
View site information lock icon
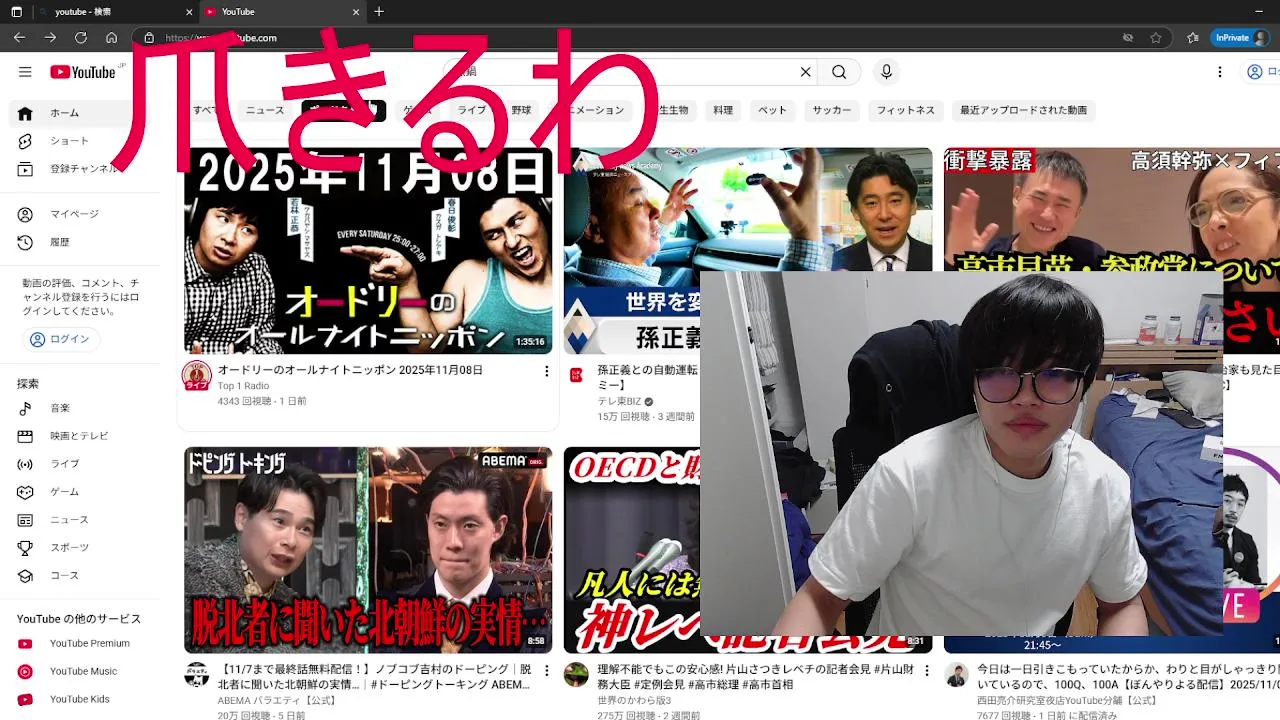(149, 38)
